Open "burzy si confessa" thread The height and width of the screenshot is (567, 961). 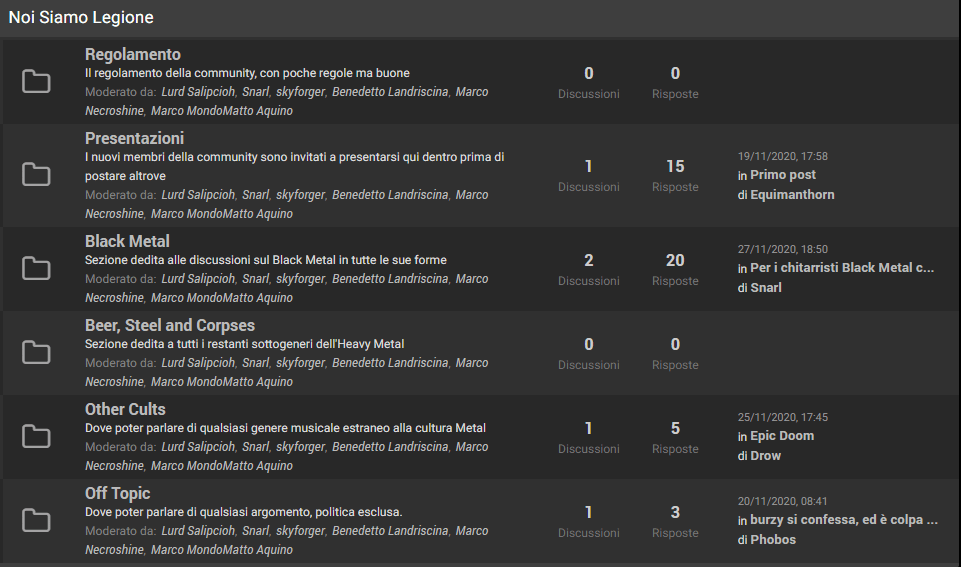(x=844, y=520)
